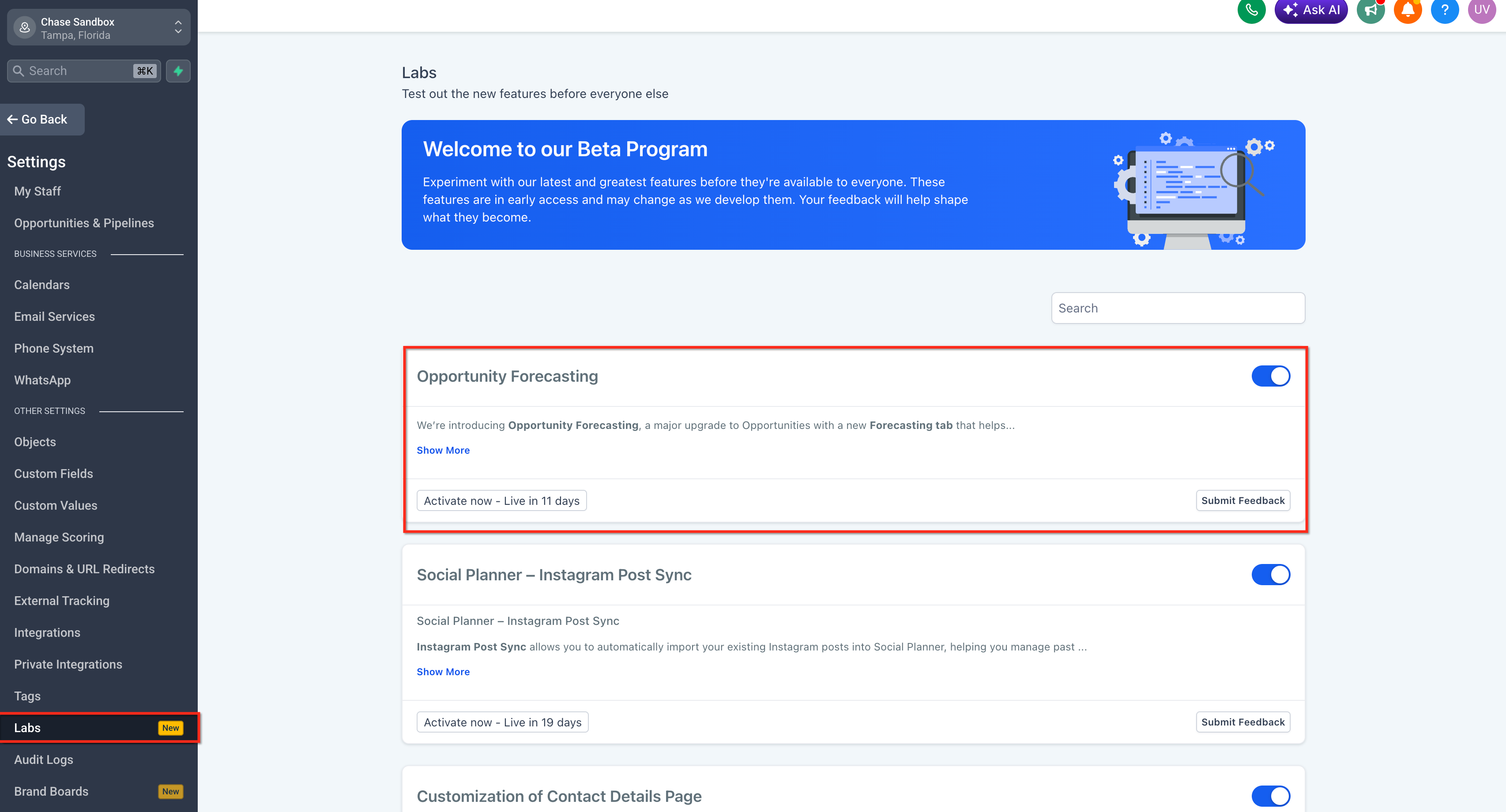Turn off Instagram Post Sync toggle
1506x812 pixels.
1270,575
